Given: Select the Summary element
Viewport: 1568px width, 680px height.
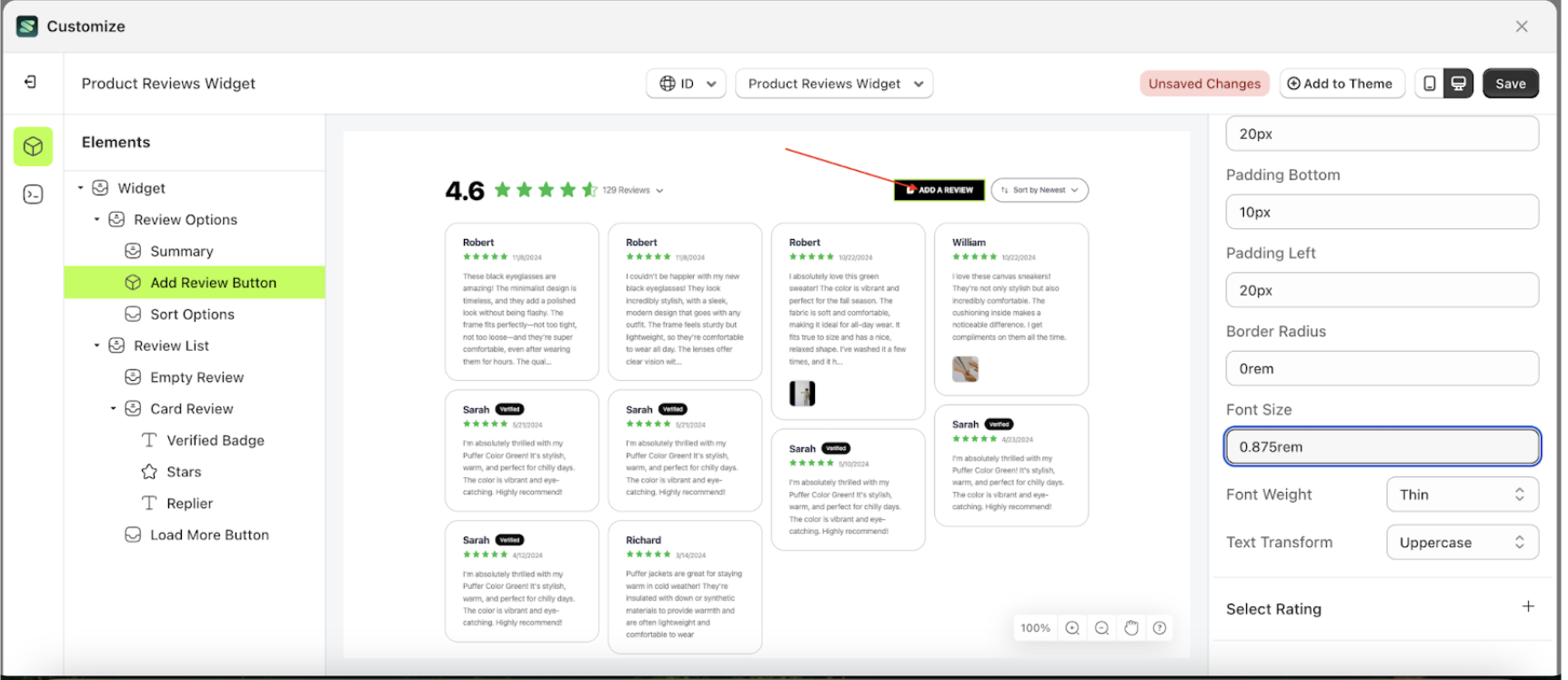Looking at the screenshot, I should pyautogui.click(x=181, y=251).
